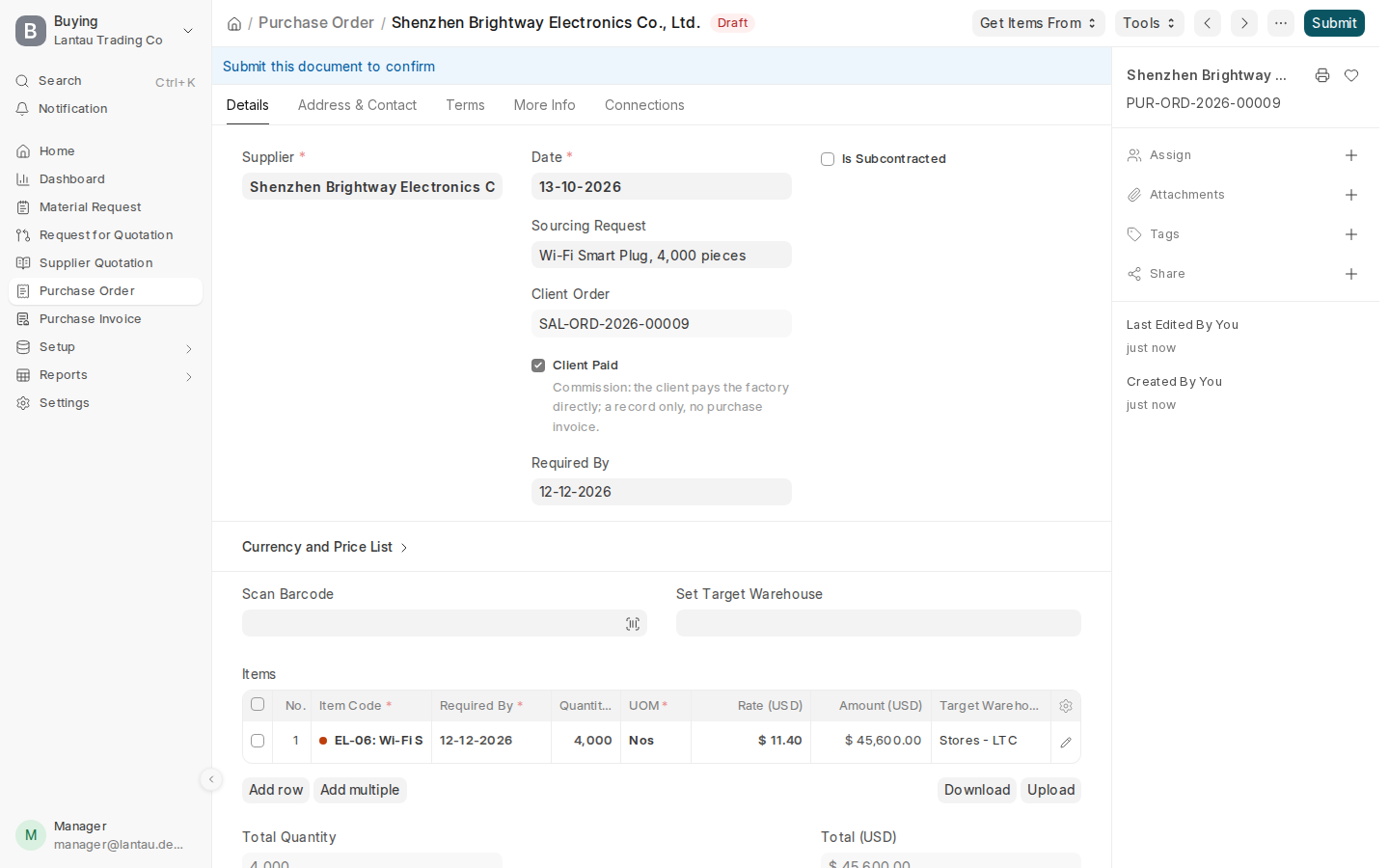Collapse the sidebar with chevron handle
Screen dimensions: 1389x868
tap(211, 779)
